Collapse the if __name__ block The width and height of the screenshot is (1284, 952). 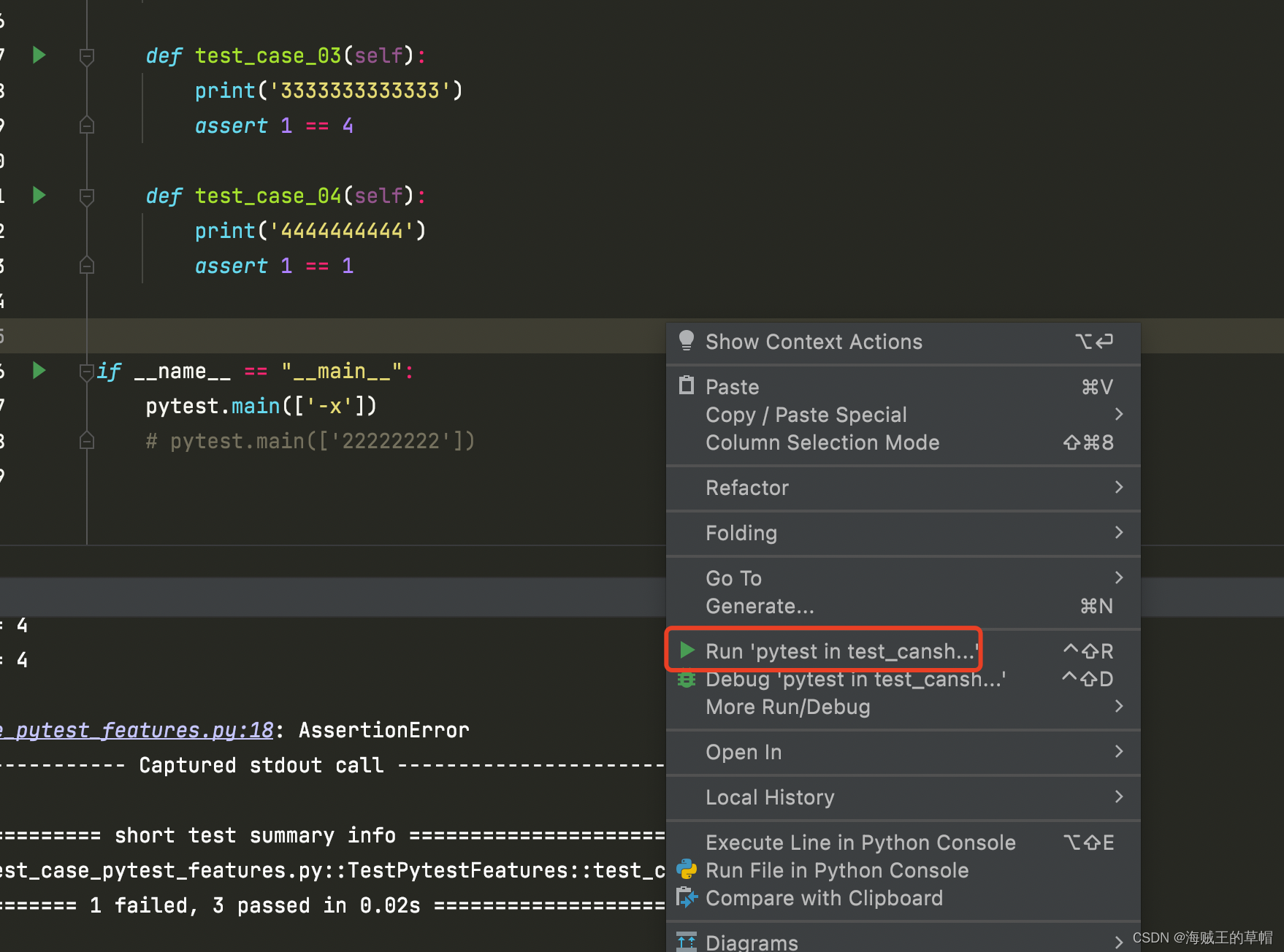[86, 372]
